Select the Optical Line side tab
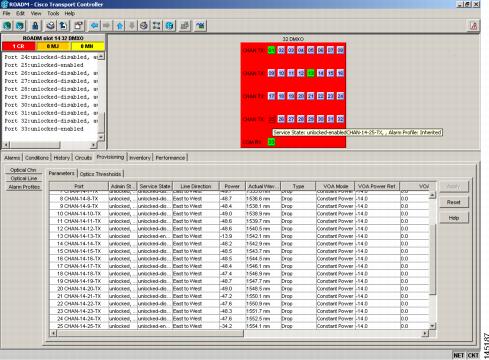 pos(24,178)
